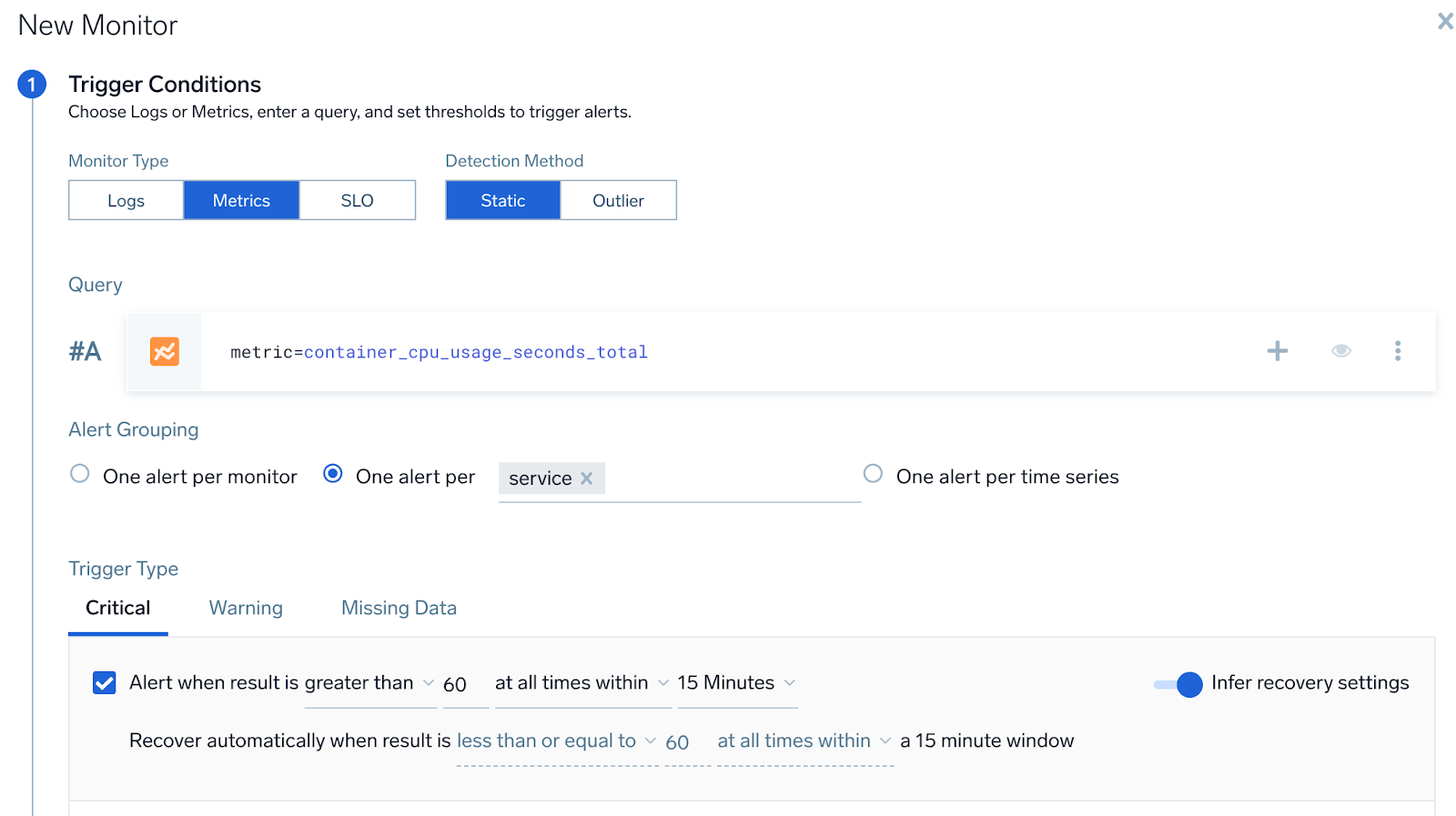Add a new query row with plus icon
Image resolution: width=1456 pixels, height=816 pixels.
coord(1277,351)
